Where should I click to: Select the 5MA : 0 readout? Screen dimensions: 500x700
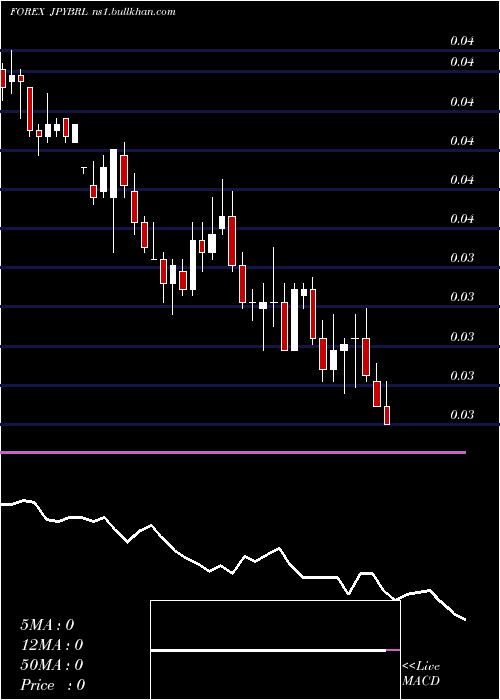point(47,625)
